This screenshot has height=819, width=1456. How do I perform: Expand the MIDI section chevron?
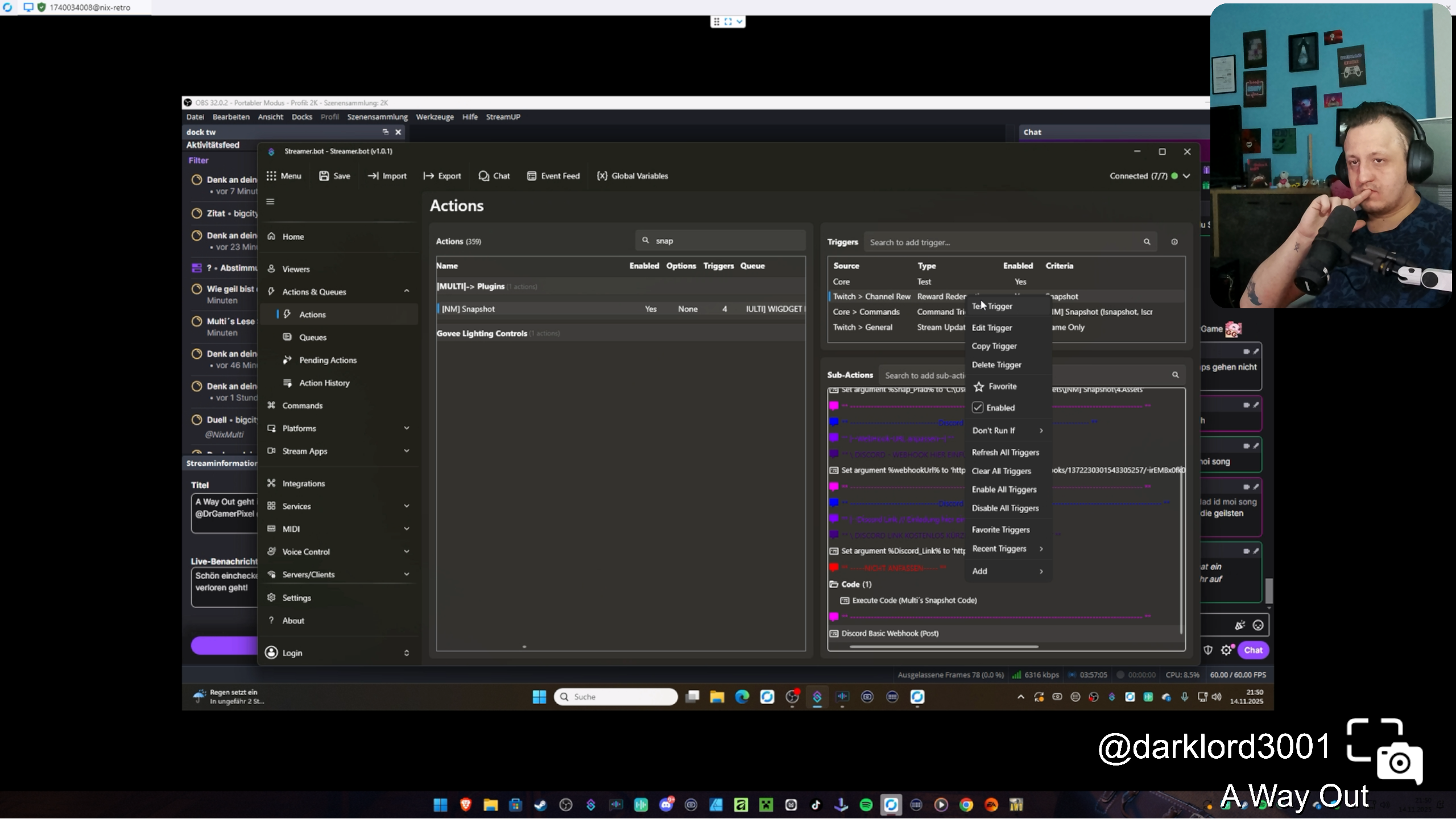coord(407,528)
